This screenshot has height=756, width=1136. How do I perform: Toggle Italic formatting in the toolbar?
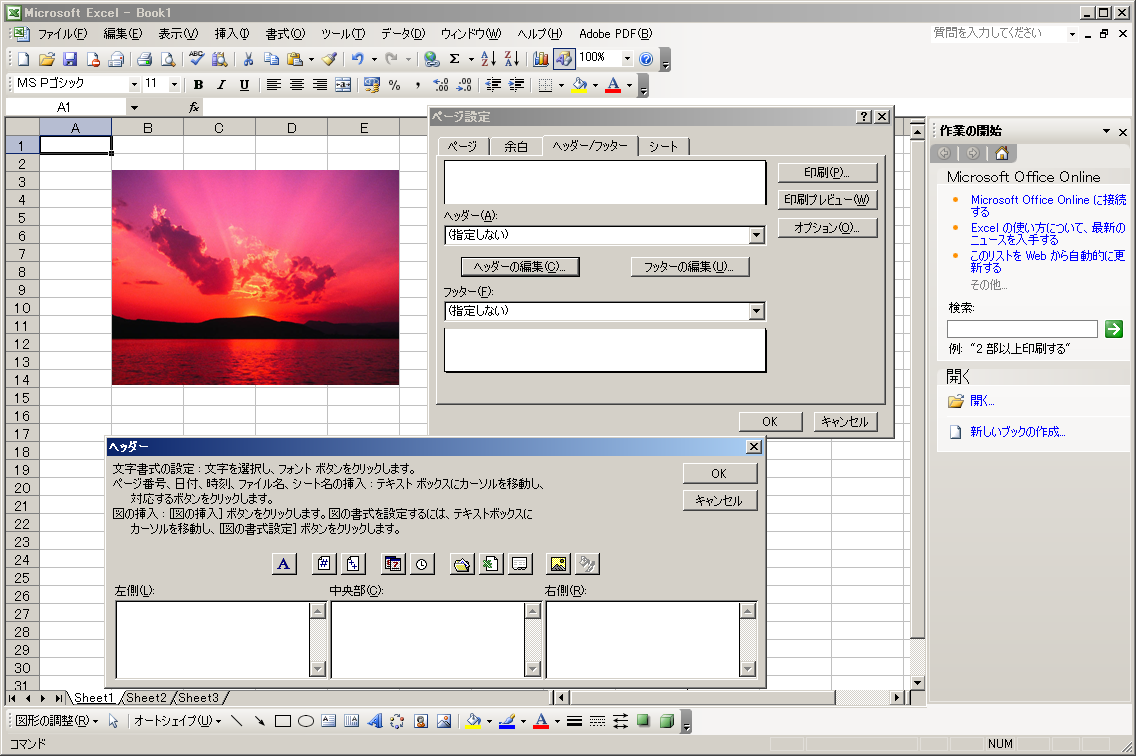click(221, 85)
